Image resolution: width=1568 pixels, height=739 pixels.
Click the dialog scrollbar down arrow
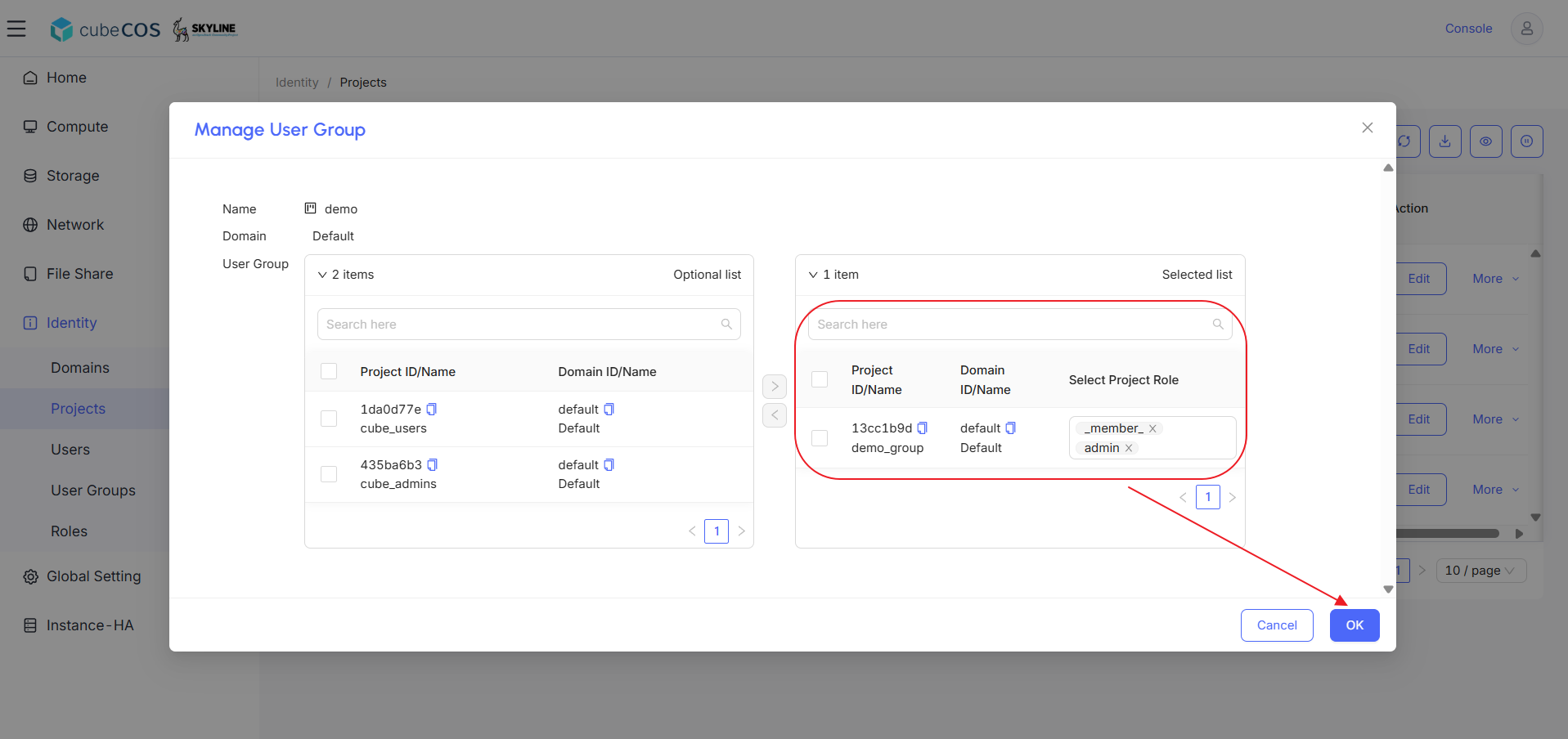(x=1388, y=589)
